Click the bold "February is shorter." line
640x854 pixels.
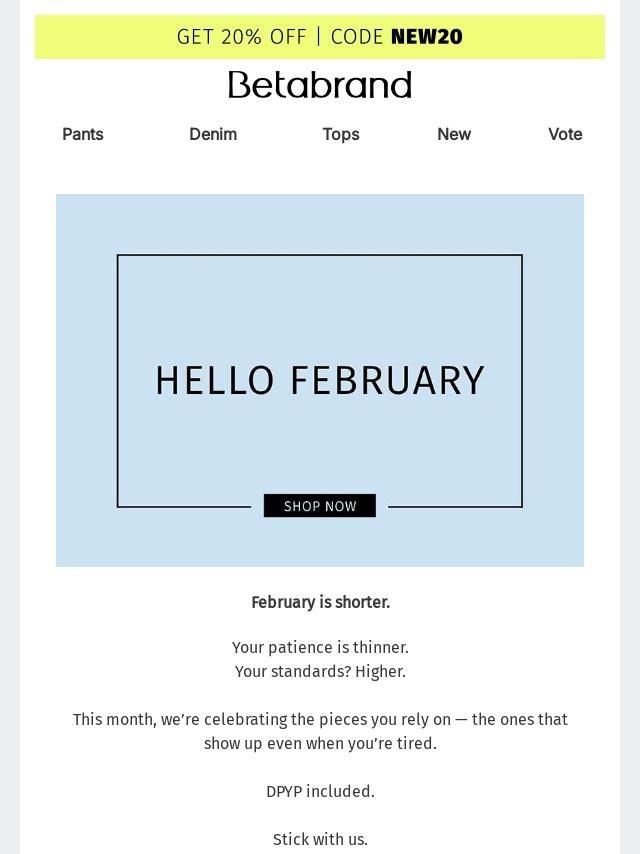pos(320,602)
